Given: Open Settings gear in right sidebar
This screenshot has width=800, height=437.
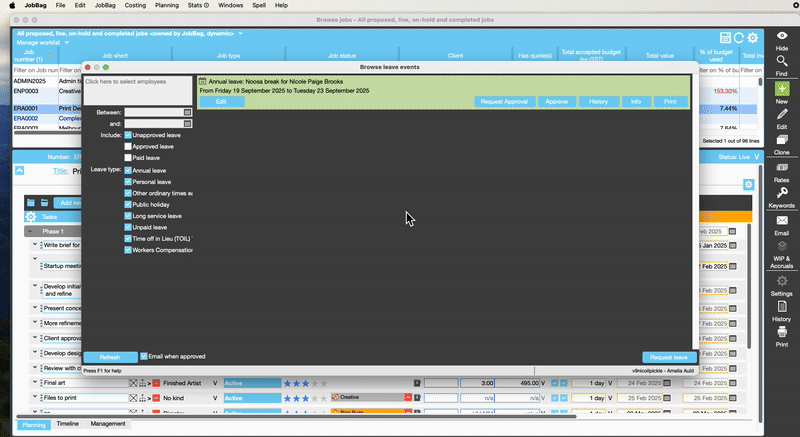Looking at the screenshot, I should click(782, 281).
